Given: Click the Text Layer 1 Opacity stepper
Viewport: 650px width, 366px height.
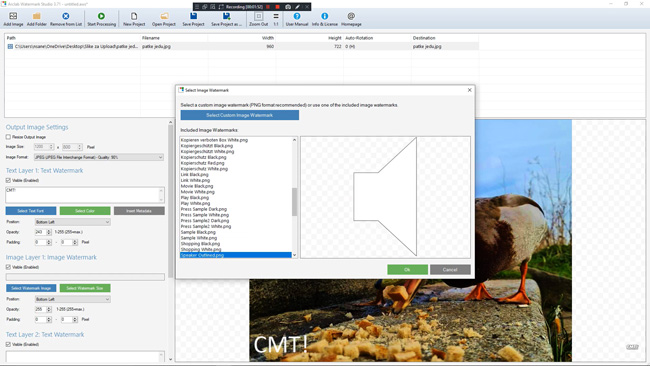Looking at the screenshot, I should pyautogui.click(x=49, y=232).
